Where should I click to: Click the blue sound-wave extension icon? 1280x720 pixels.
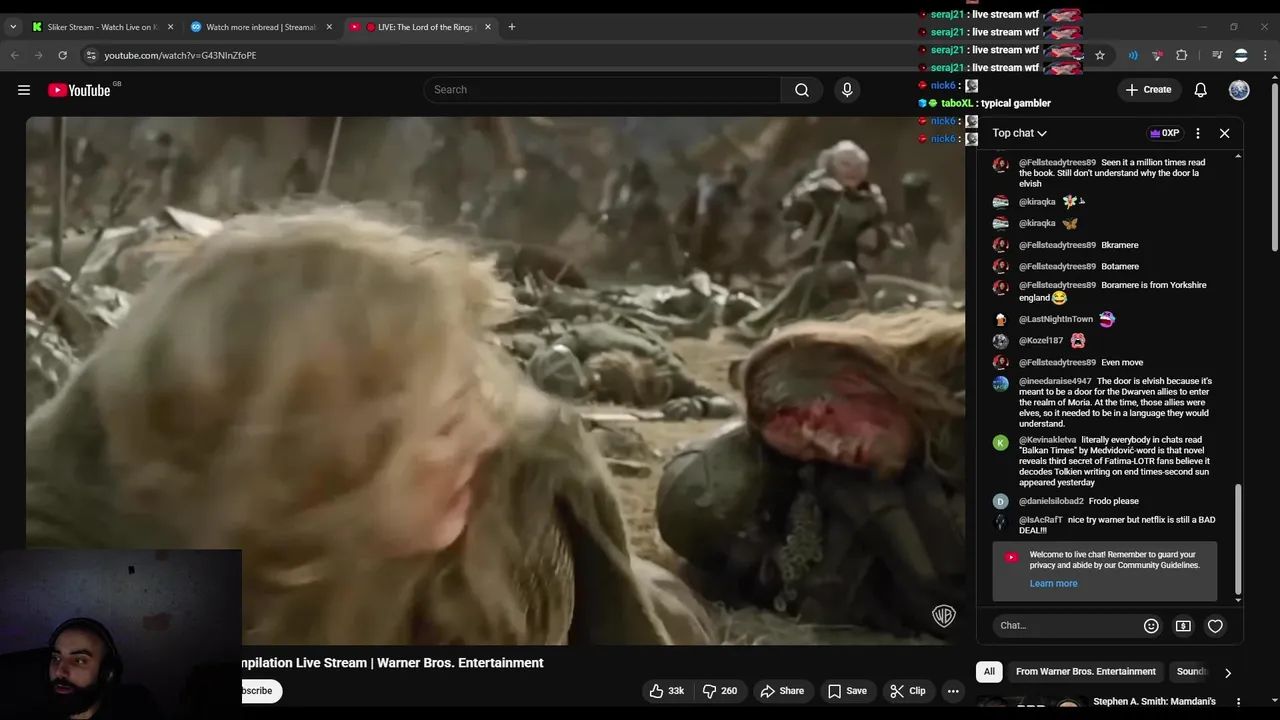(x=1133, y=55)
